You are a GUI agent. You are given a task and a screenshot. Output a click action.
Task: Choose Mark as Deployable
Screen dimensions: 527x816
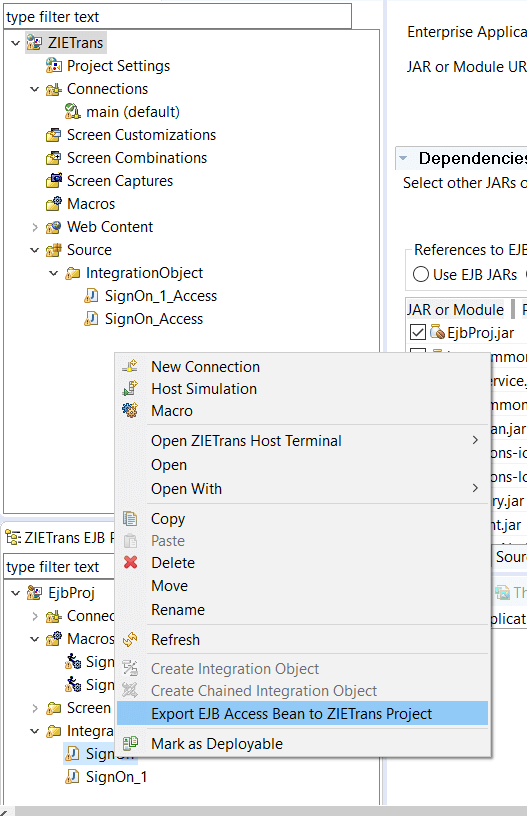click(302, 744)
